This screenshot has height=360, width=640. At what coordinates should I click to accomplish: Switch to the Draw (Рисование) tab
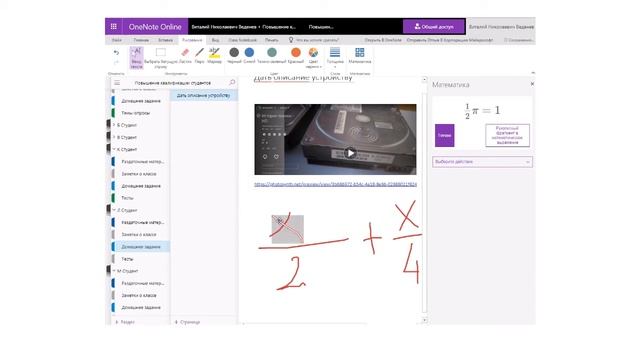point(192,40)
